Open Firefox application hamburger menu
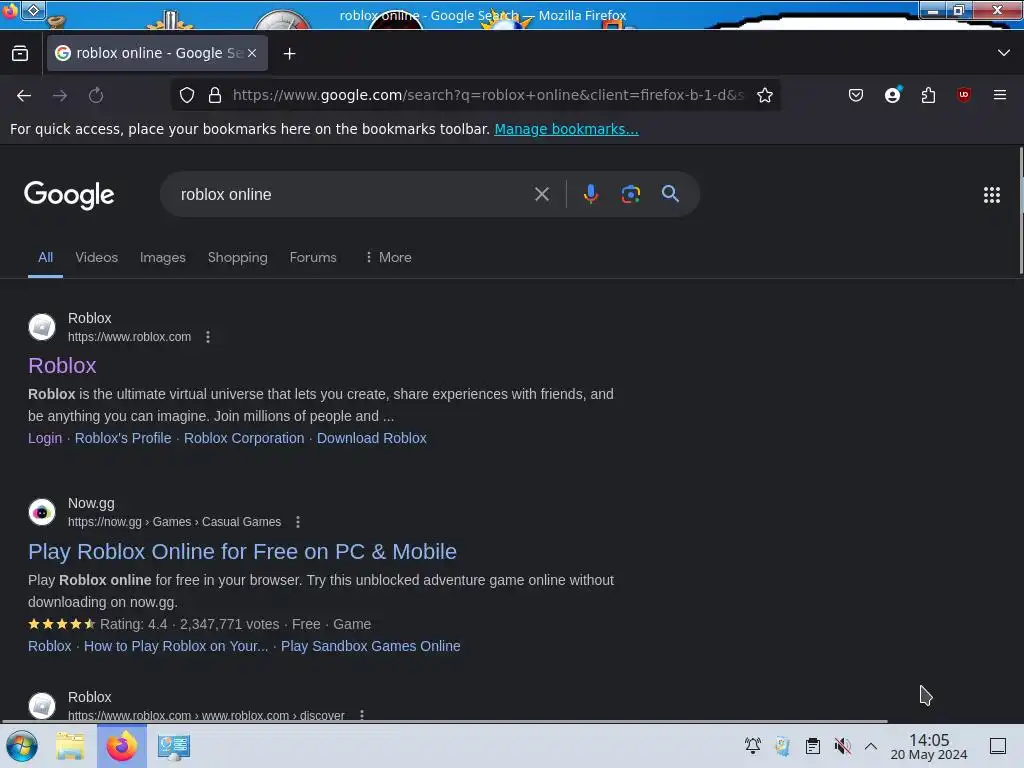 click(999, 95)
